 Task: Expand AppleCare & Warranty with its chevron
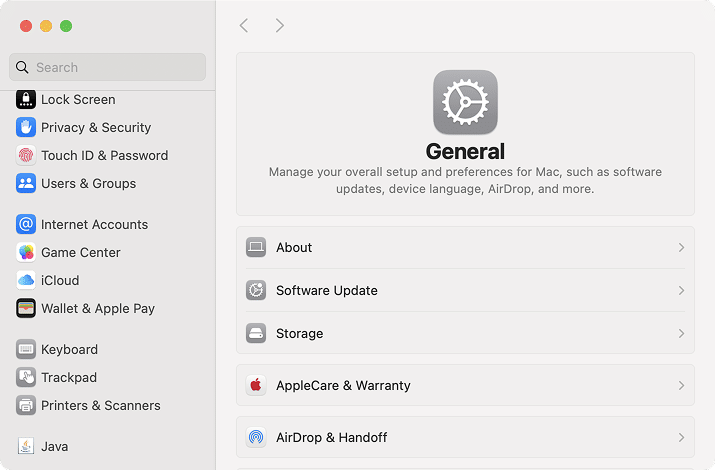[x=681, y=385]
